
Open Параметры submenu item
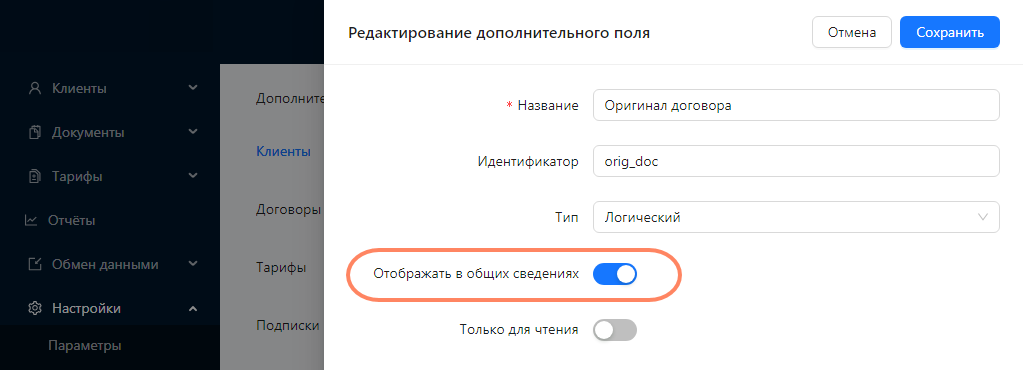point(85,346)
